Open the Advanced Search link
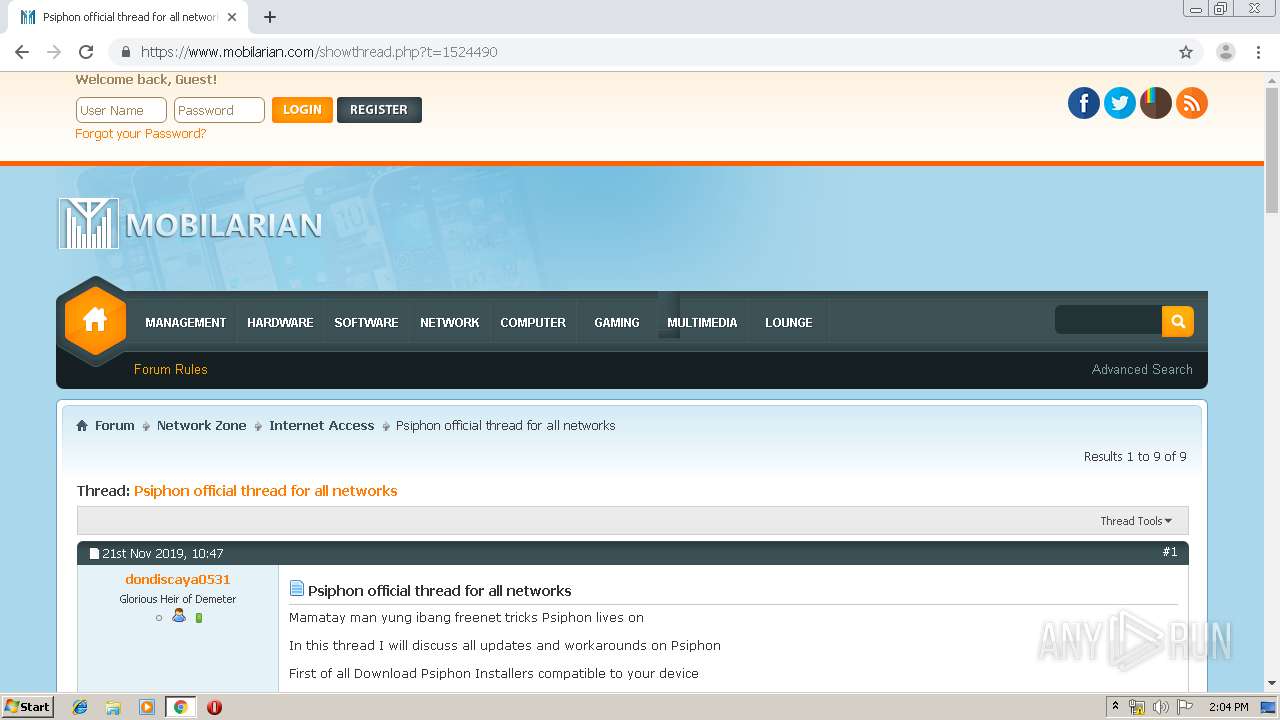1280x720 pixels. point(1142,369)
